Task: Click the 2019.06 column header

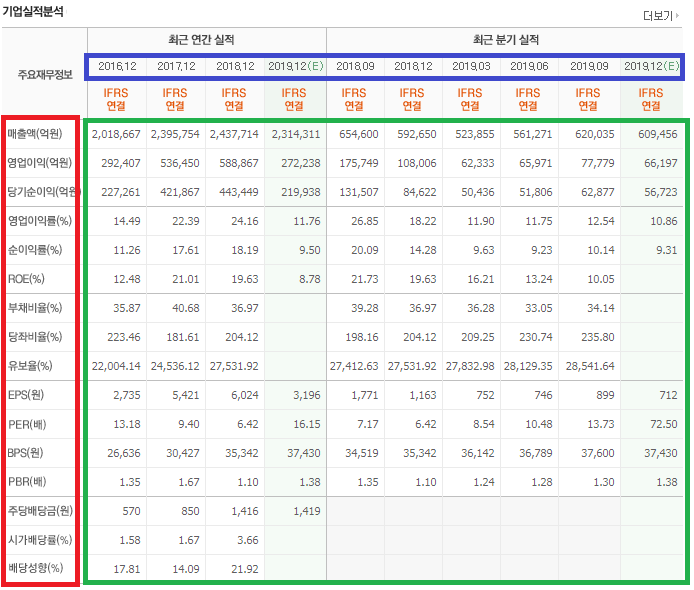Action: (x=529, y=66)
